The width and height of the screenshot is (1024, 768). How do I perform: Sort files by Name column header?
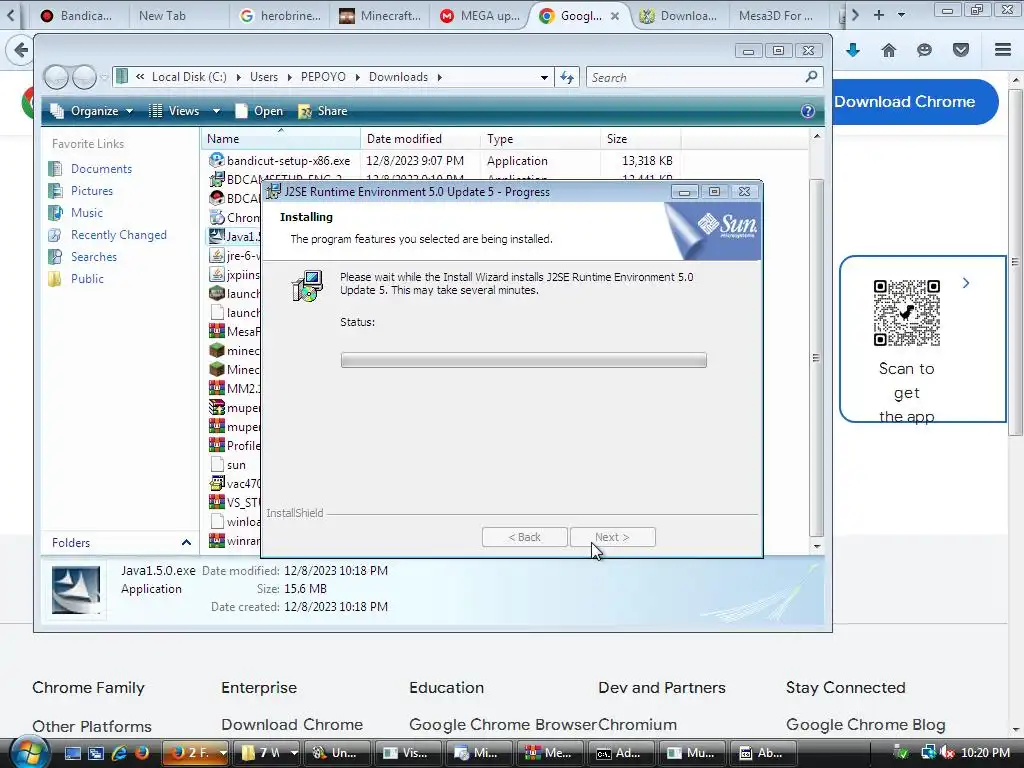pyautogui.click(x=281, y=138)
